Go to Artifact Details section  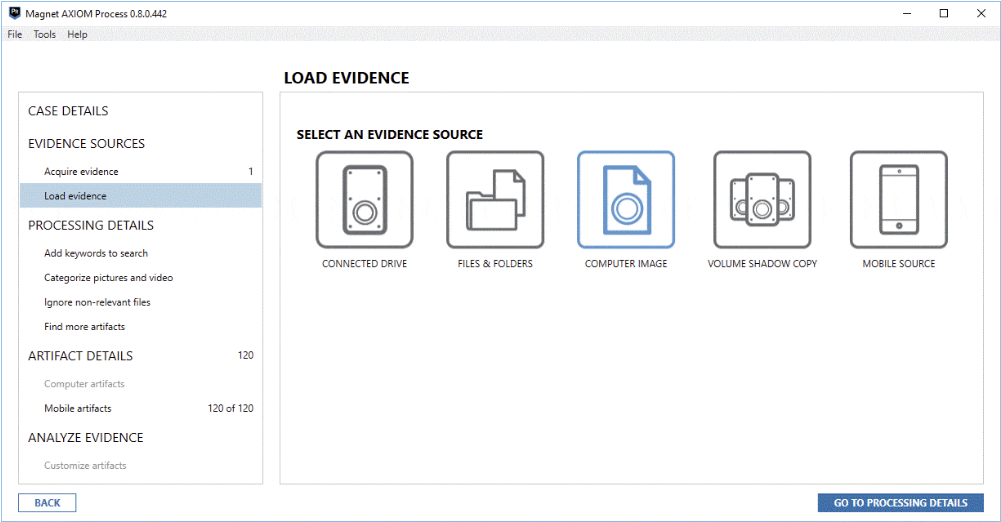(80, 356)
